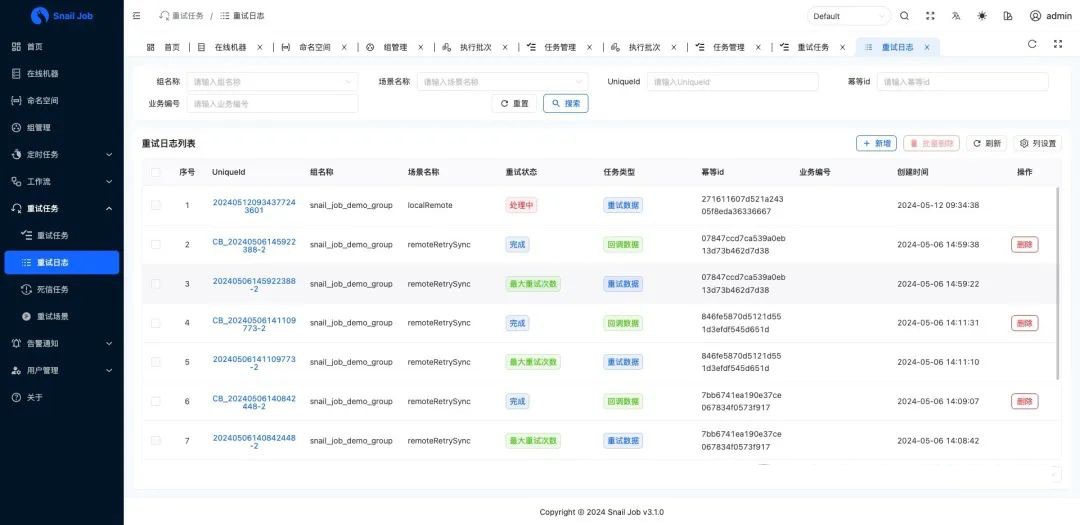Open UniqueId link 202405120934377243601
1080x525 pixels.
[254, 205]
